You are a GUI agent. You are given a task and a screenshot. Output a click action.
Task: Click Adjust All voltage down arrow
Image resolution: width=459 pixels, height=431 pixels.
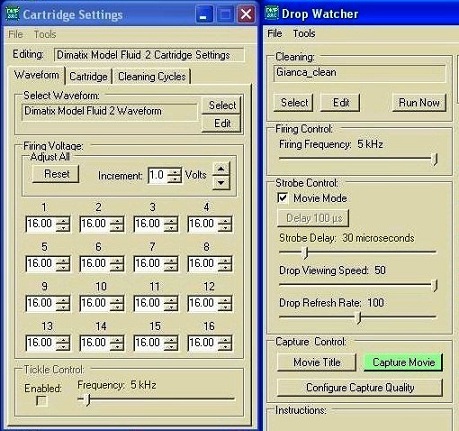point(221,182)
